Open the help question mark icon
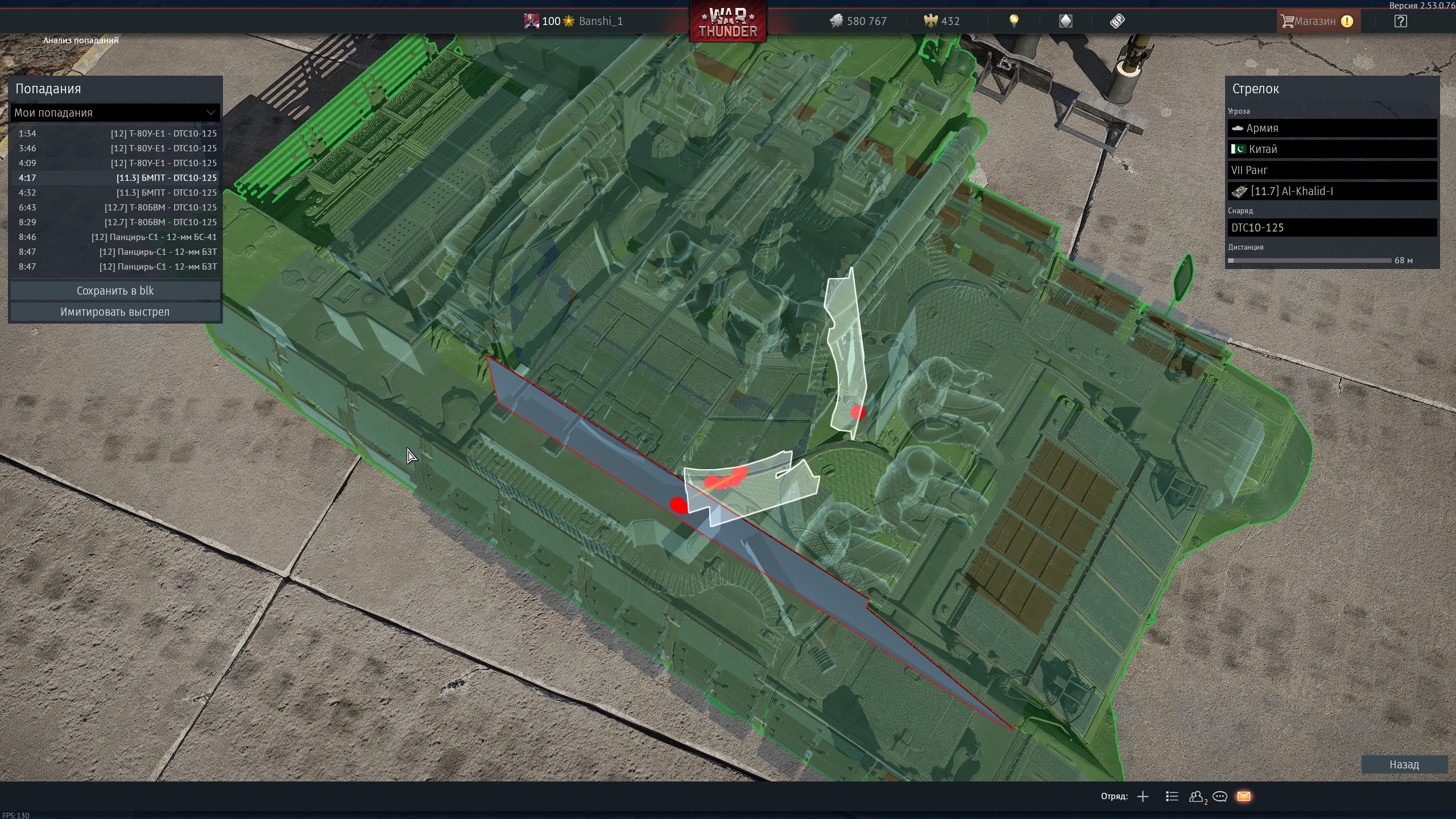 1400,21
